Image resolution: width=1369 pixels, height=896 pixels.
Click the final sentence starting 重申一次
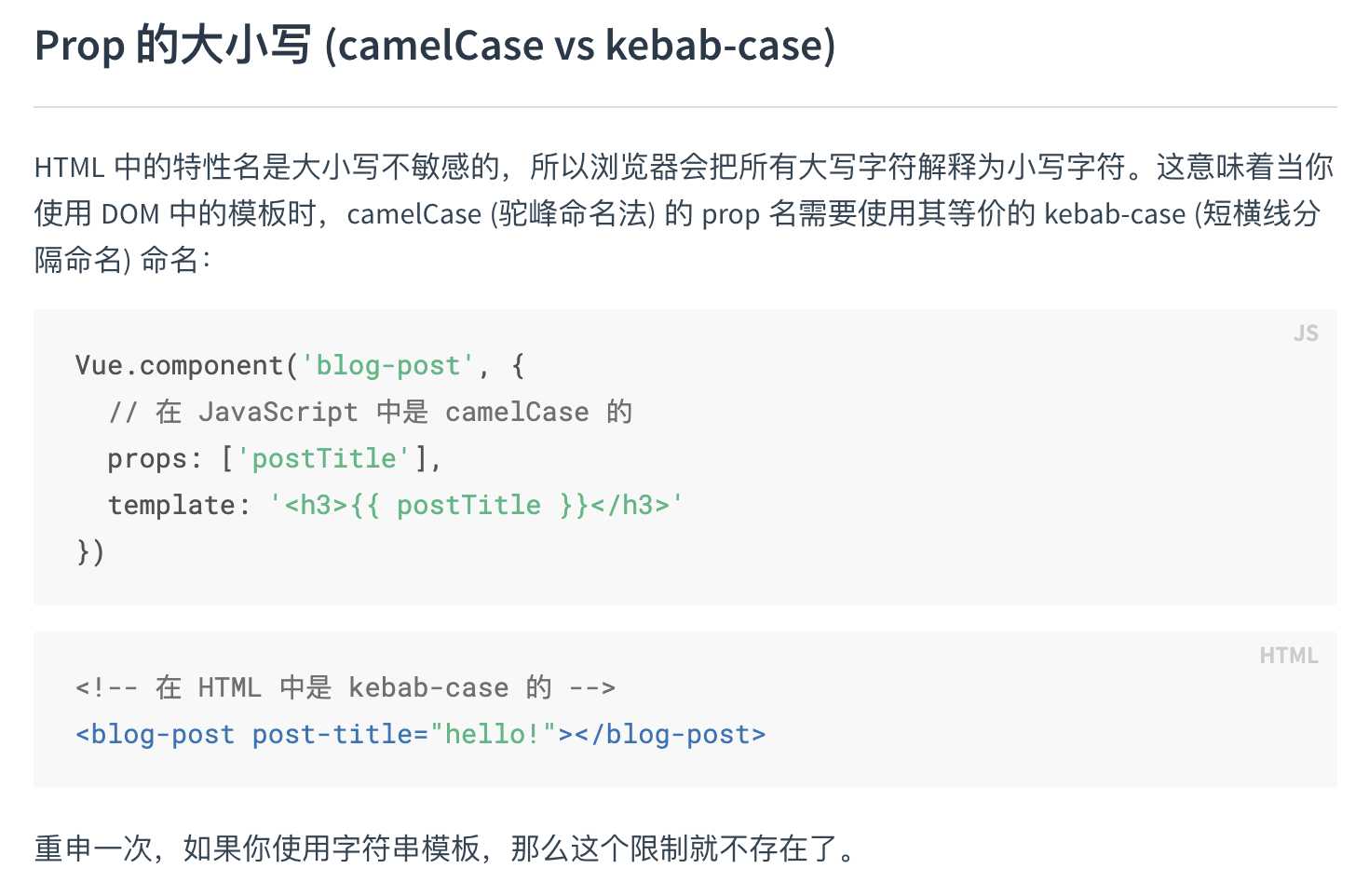pyautogui.click(x=445, y=848)
